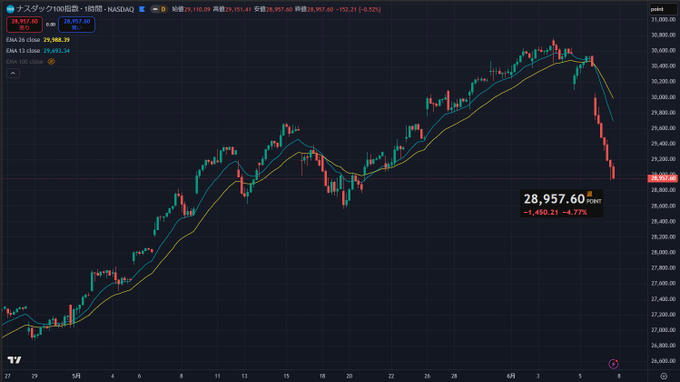Viewport: 680px width, 382px height.
Task: Click the -1,450.21 -4.77% change text
Action: (555, 212)
